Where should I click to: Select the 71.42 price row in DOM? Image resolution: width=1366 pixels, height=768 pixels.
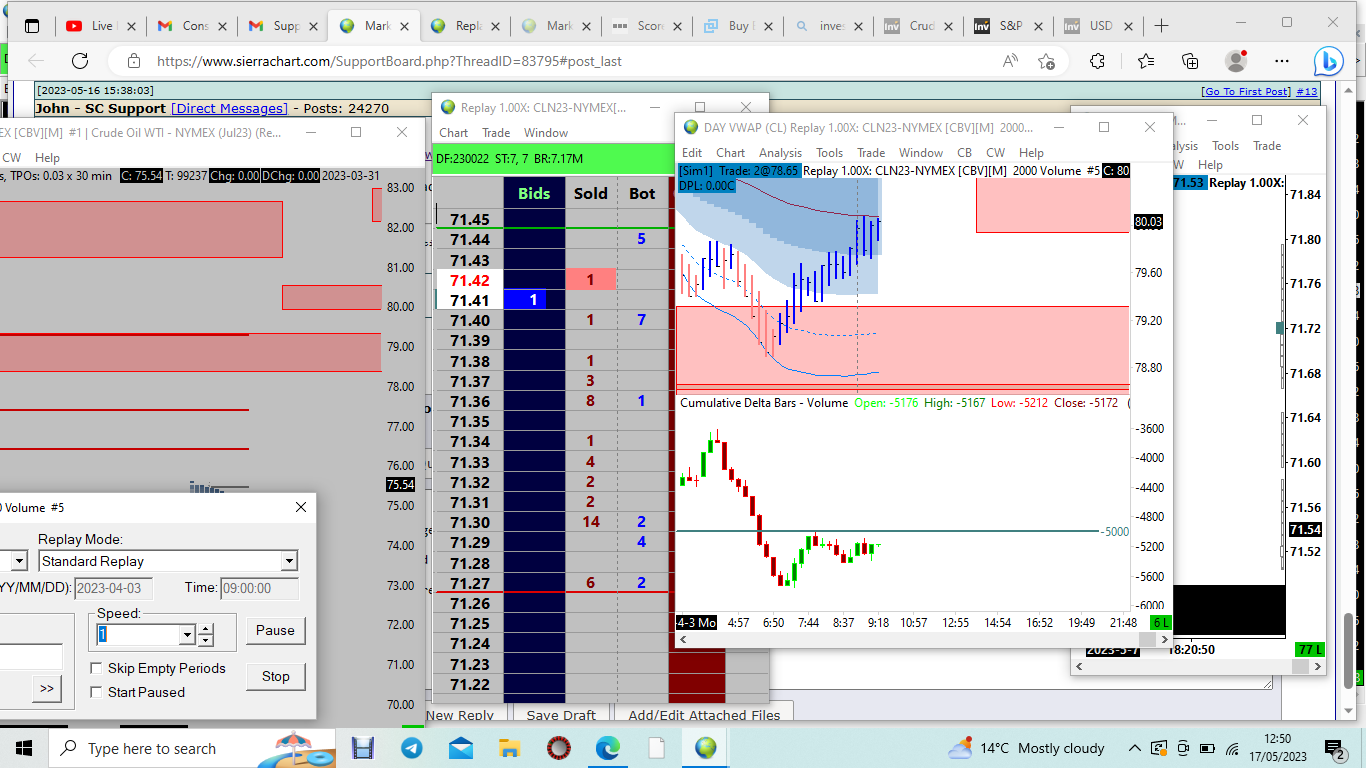click(x=470, y=280)
